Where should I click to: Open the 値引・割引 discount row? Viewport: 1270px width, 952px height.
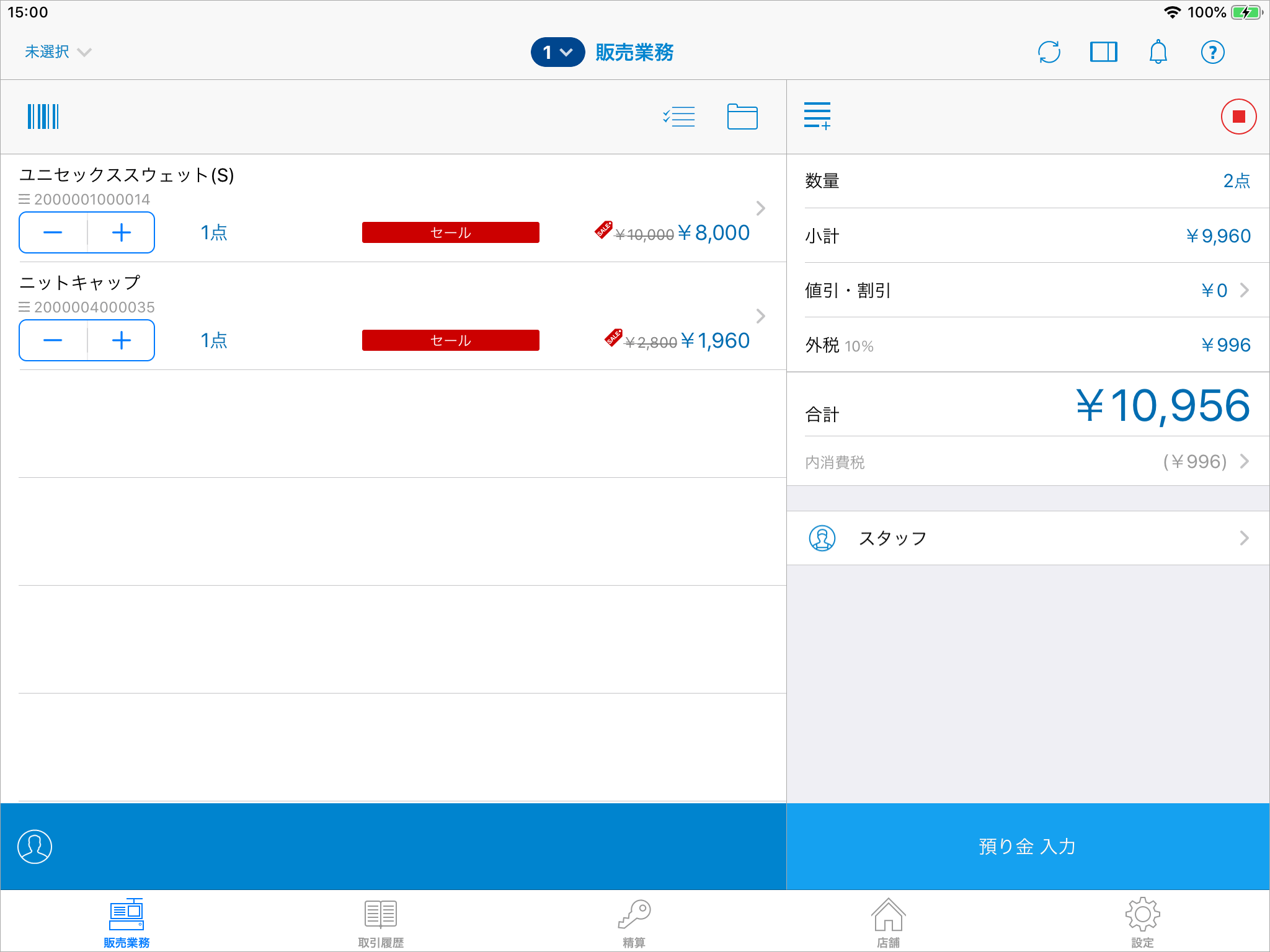point(1028,290)
